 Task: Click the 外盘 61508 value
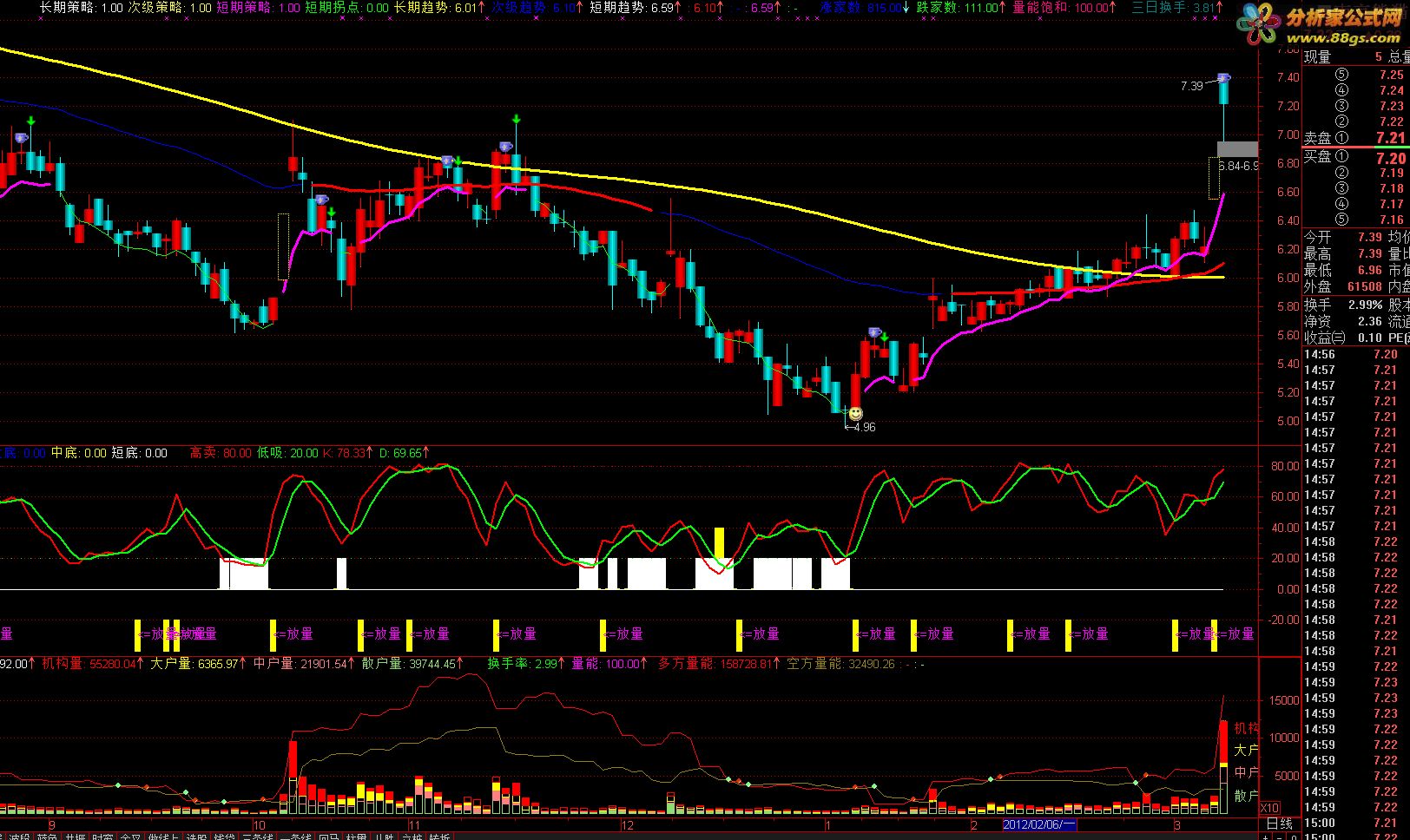(1364, 286)
